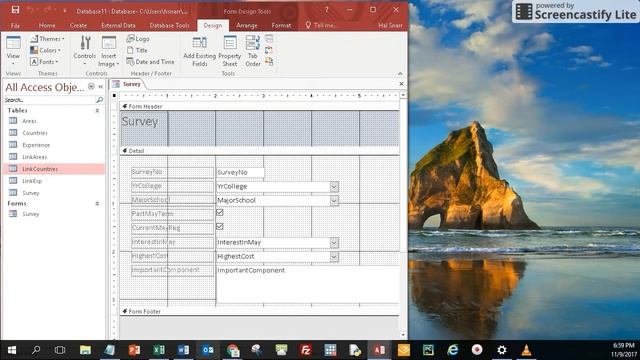Switch to the External Data tab
The height and width of the screenshot is (360, 640).
(118, 25)
